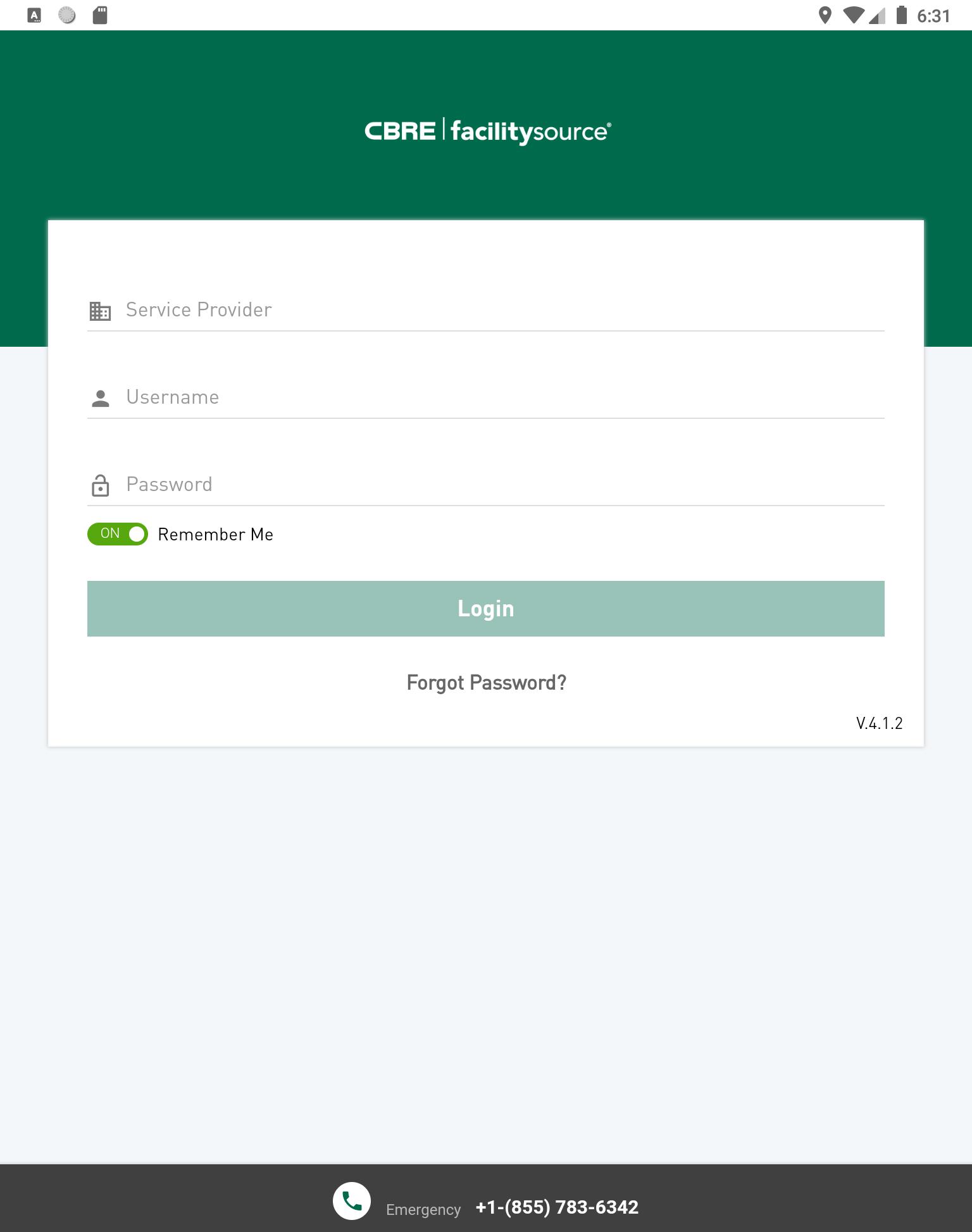Viewport: 972px width, 1232px height.
Task: Click the circular loading notification icon
Action: click(x=67, y=15)
